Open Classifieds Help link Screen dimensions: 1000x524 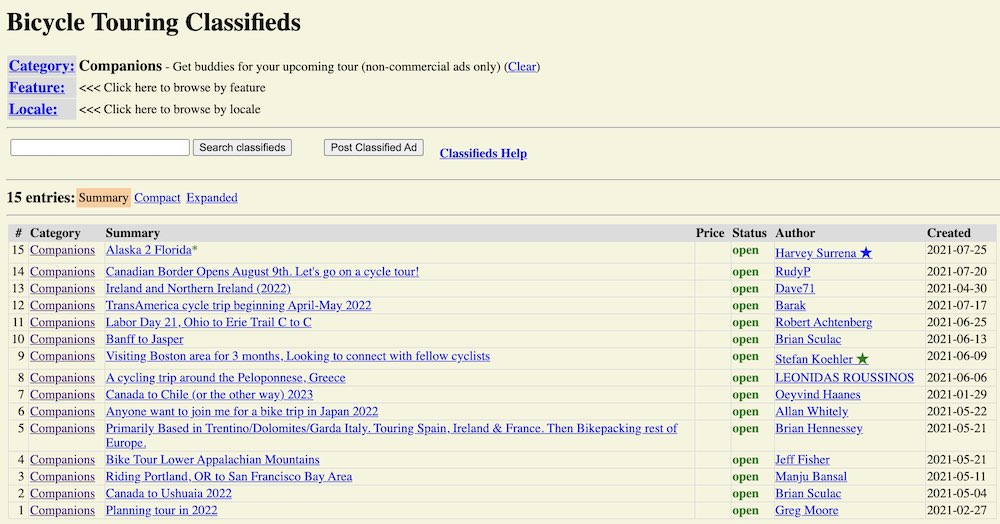click(483, 153)
